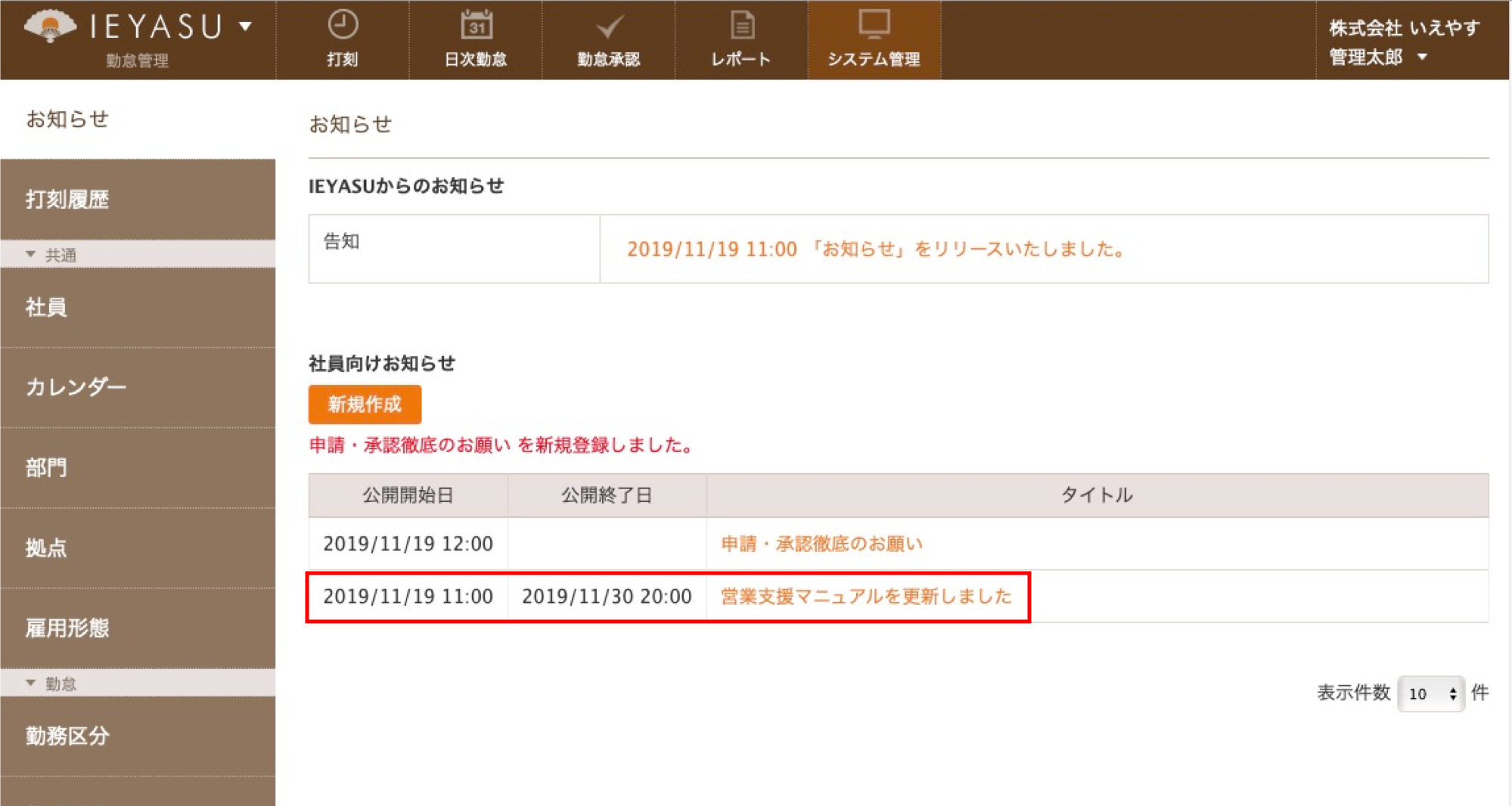Open 打刻履歴 in the sidebar
This screenshot has width=1512, height=806.
coord(138,200)
